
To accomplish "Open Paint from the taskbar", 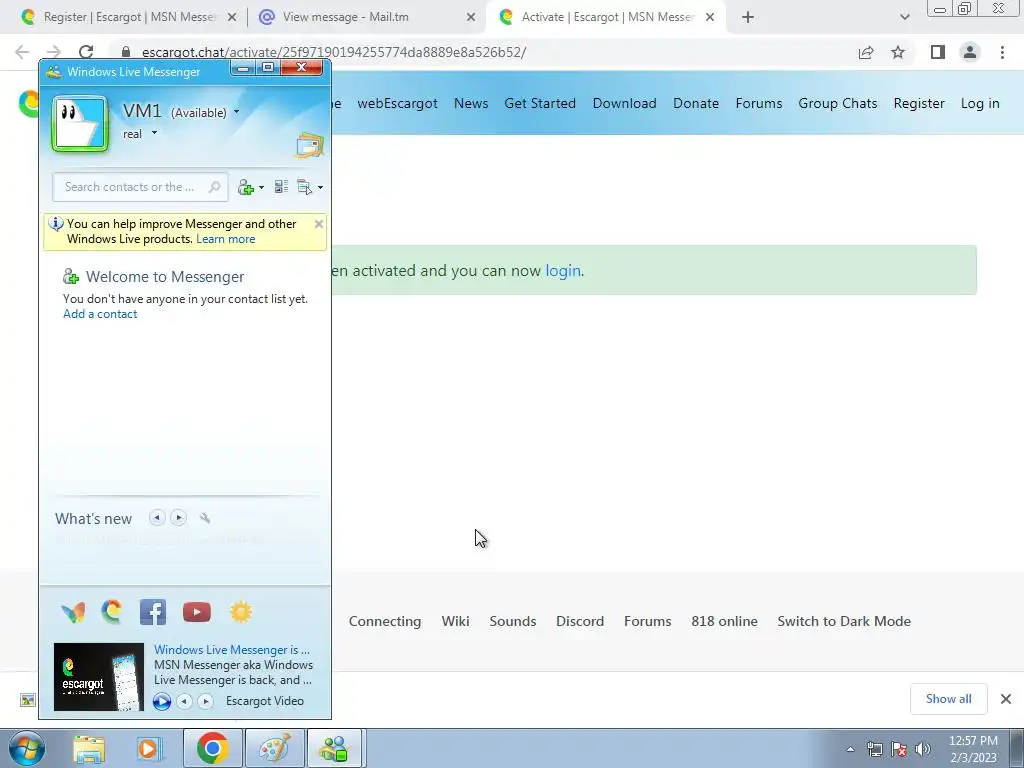I will pos(274,748).
